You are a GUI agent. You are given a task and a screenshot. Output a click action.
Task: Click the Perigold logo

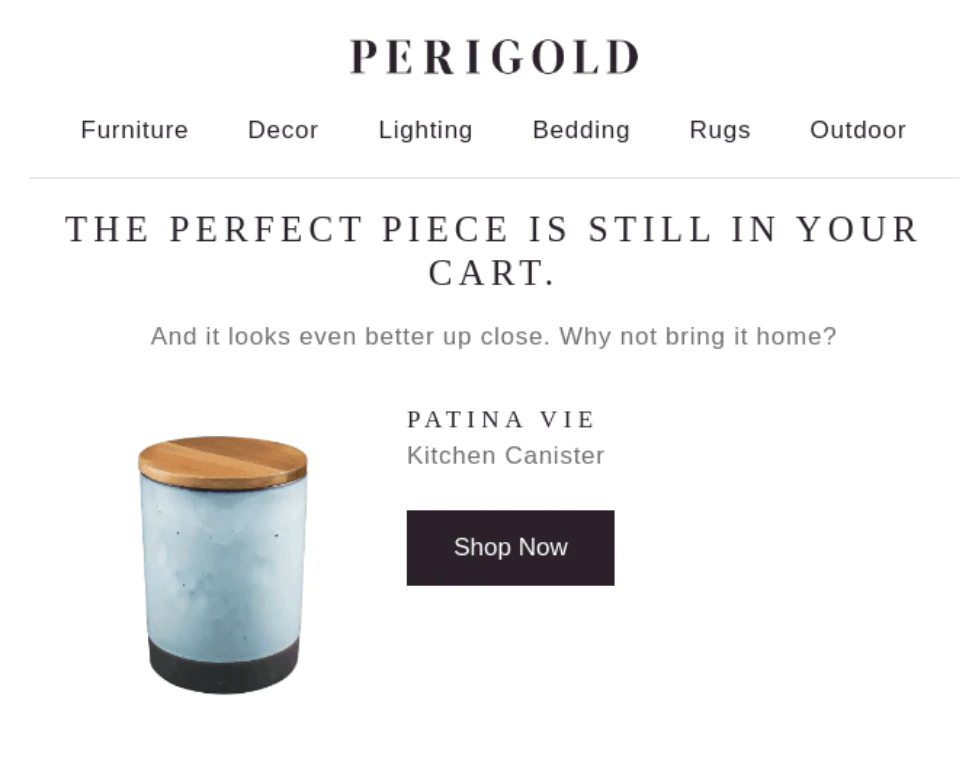coord(494,57)
